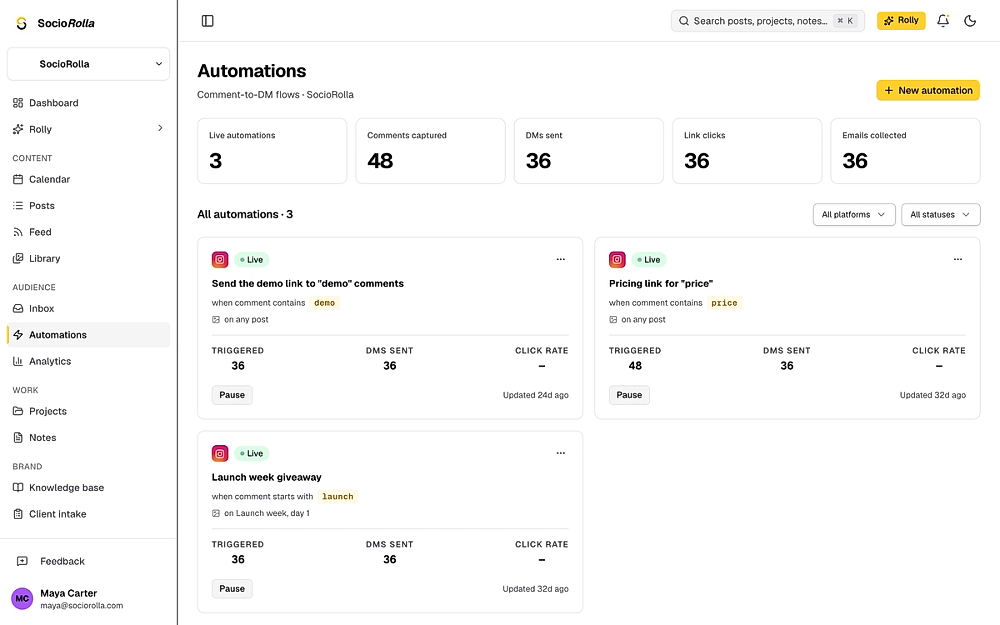Viewport: 1000px width, 625px height.
Task: Click the DMs sent stat card
Action: click(x=589, y=151)
